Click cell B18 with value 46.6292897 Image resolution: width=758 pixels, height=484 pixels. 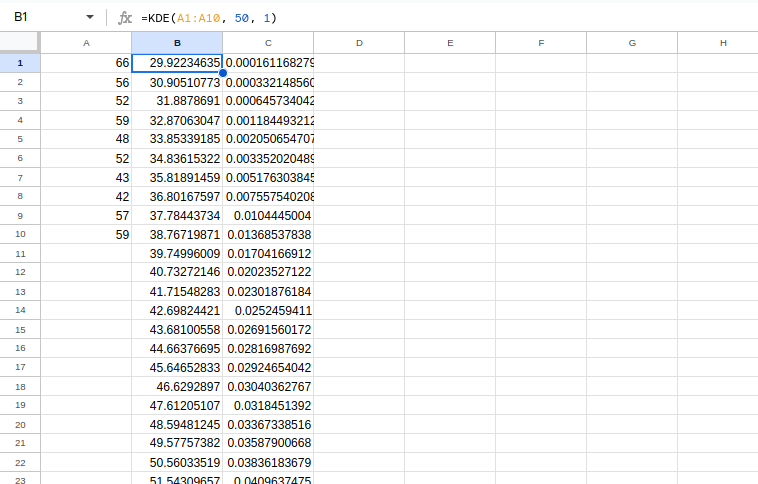click(x=177, y=386)
